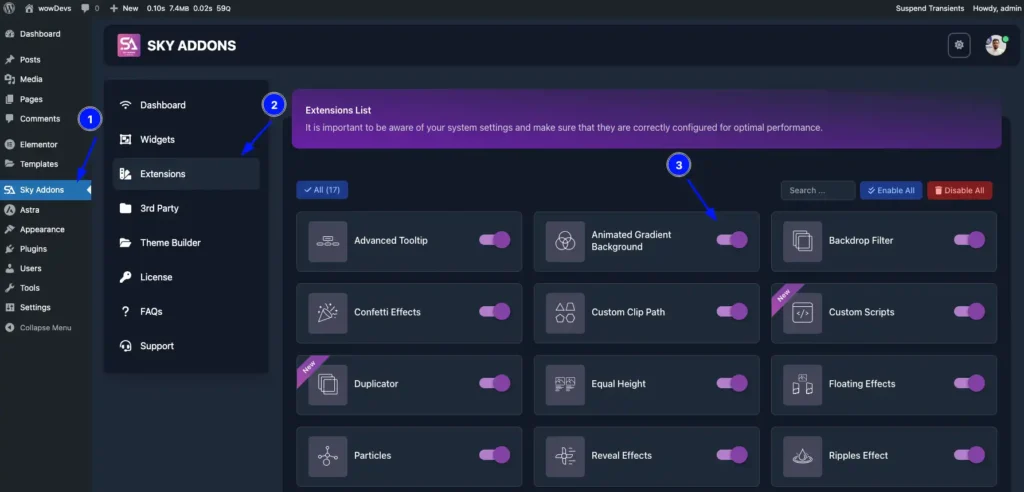Viewport: 1024px width, 492px height.
Task: Select Sky Addons in WordPress sidebar
Action: 46,190
